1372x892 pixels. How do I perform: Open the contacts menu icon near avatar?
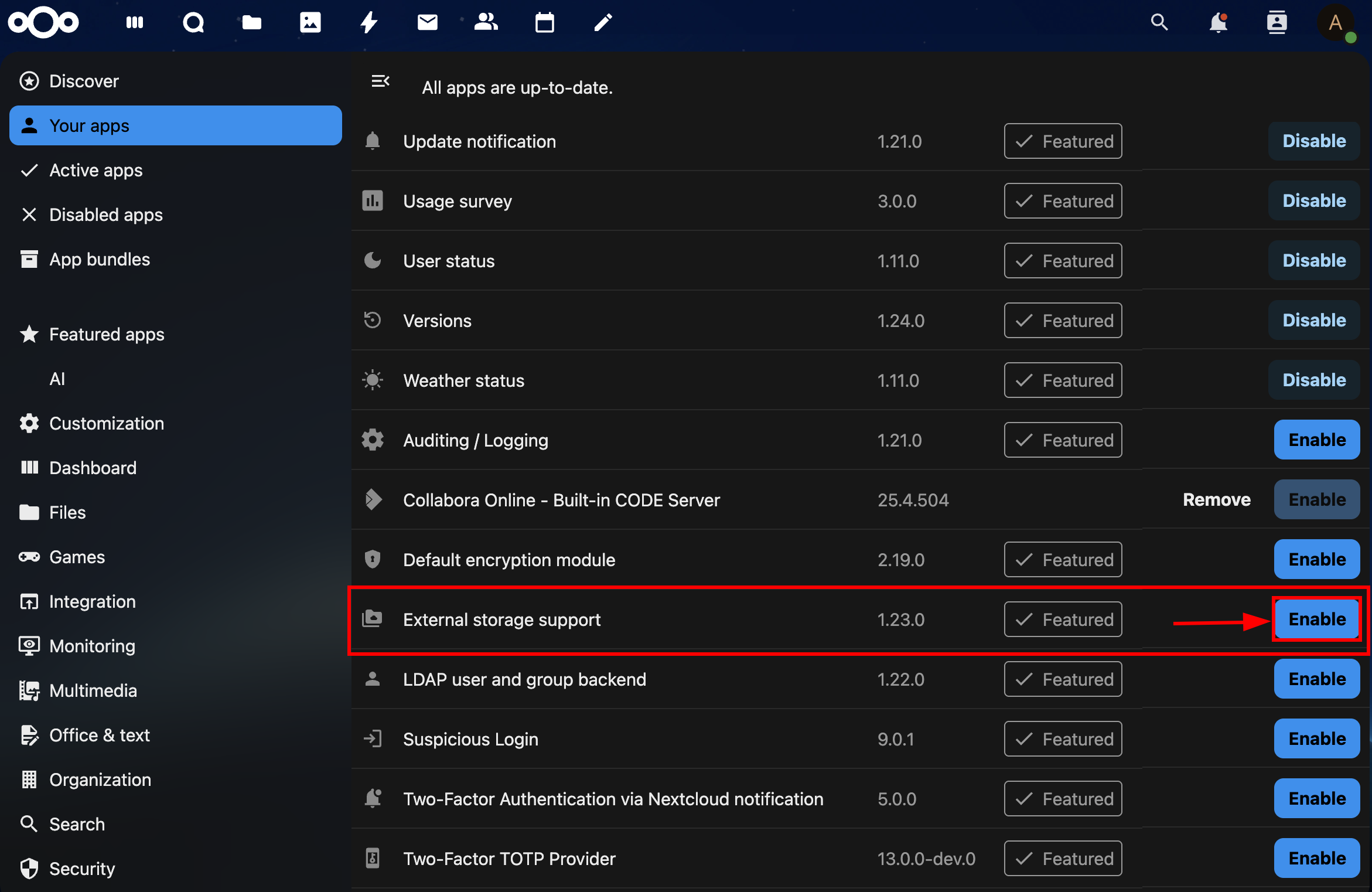pyautogui.click(x=1277, y=23)
